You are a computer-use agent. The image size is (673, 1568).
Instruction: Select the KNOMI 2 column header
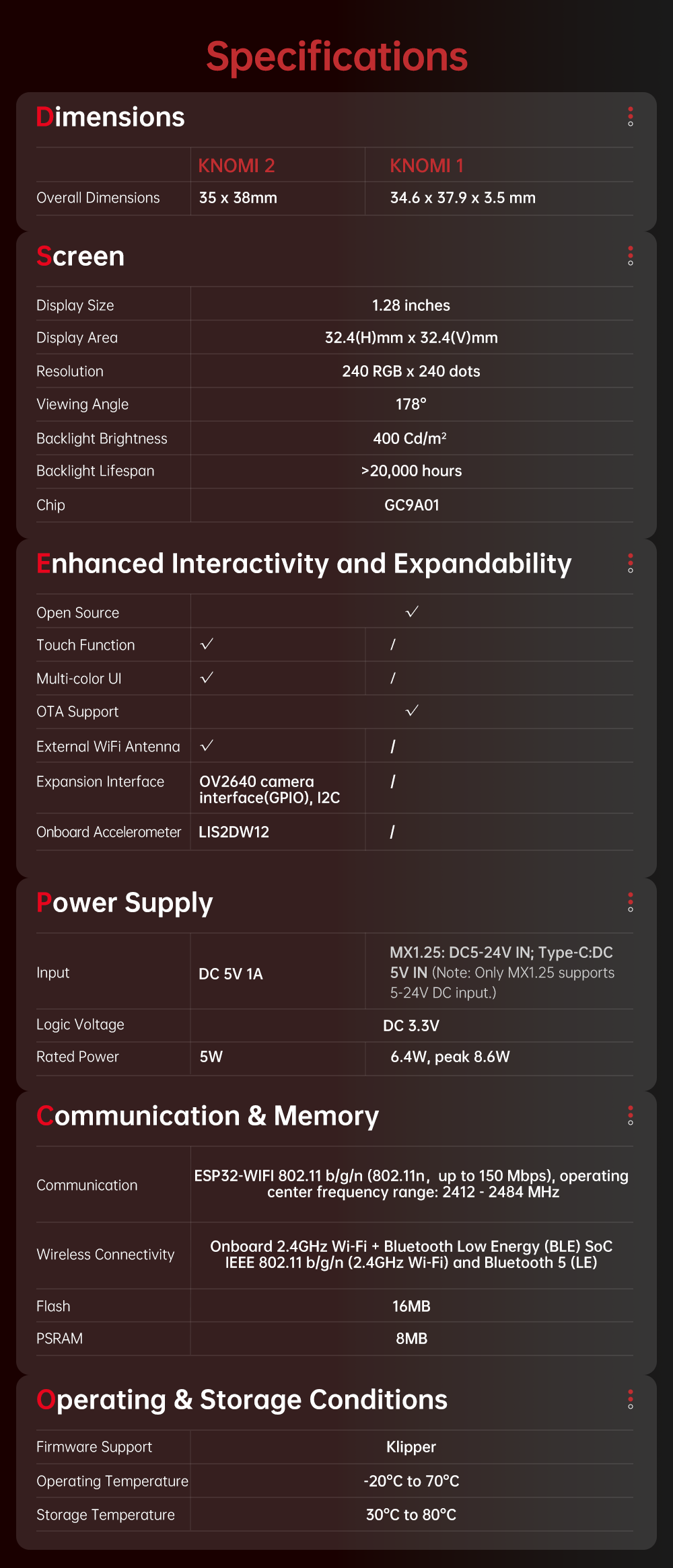point(236,165)
